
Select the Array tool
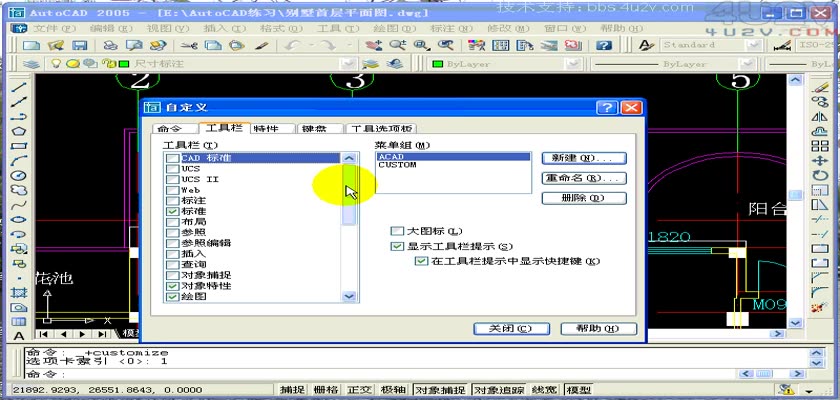point(820,146)
